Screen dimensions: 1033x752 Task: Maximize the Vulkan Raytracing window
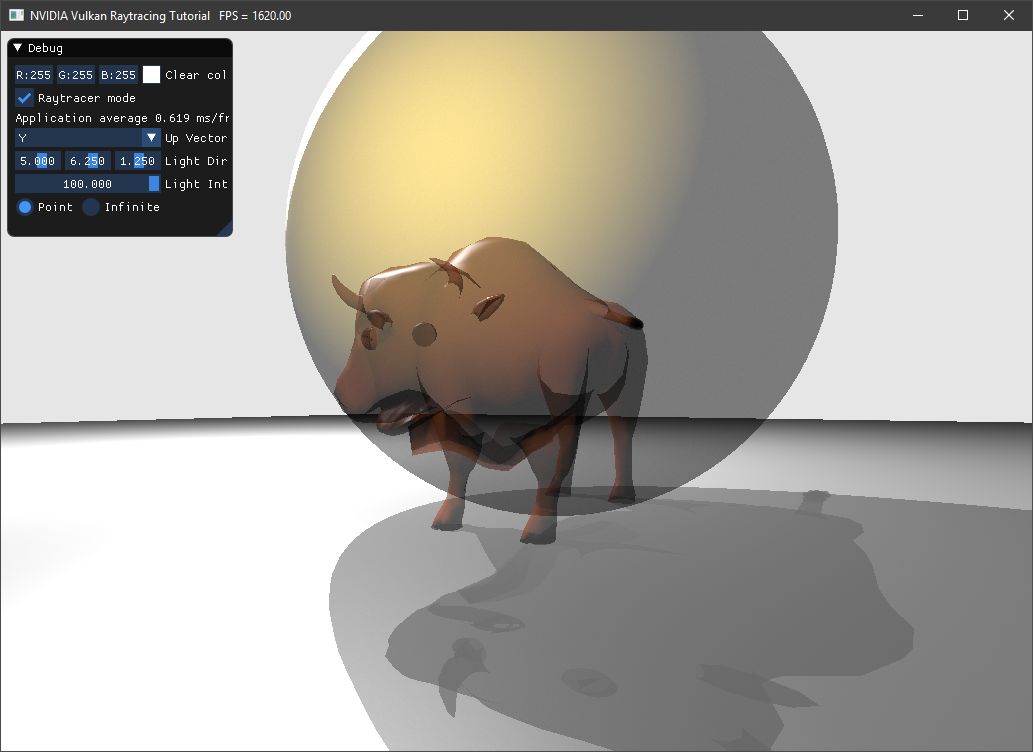click(x=963, y=15)
